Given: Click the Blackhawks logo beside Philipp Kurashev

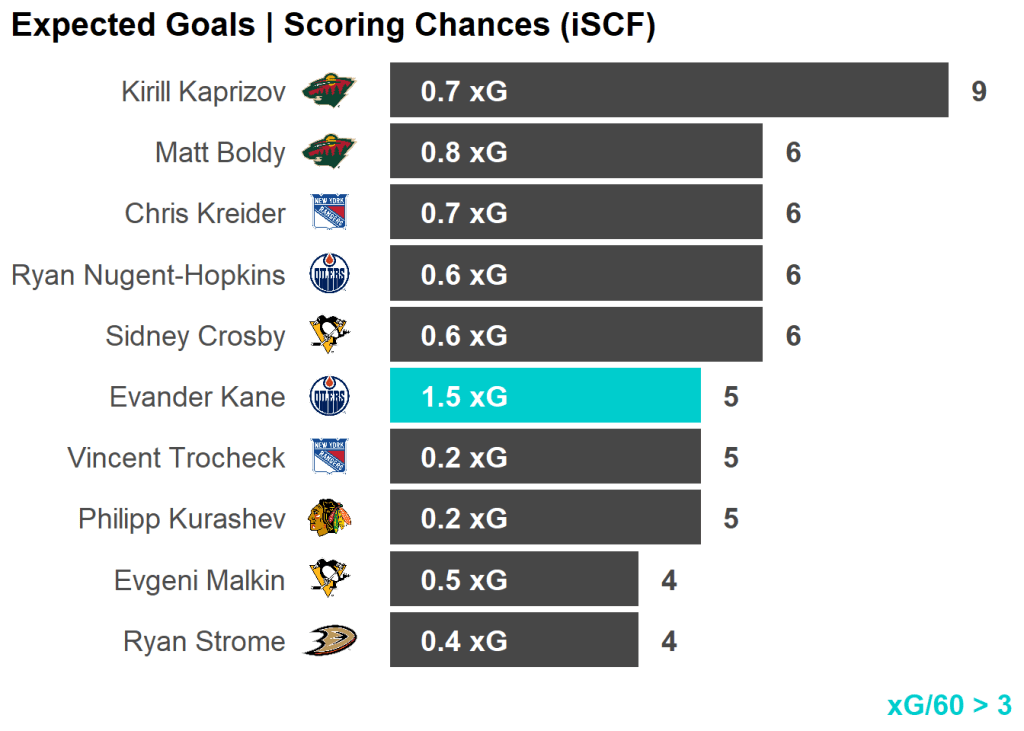Looking at the screenshot, I should [330, 519].
